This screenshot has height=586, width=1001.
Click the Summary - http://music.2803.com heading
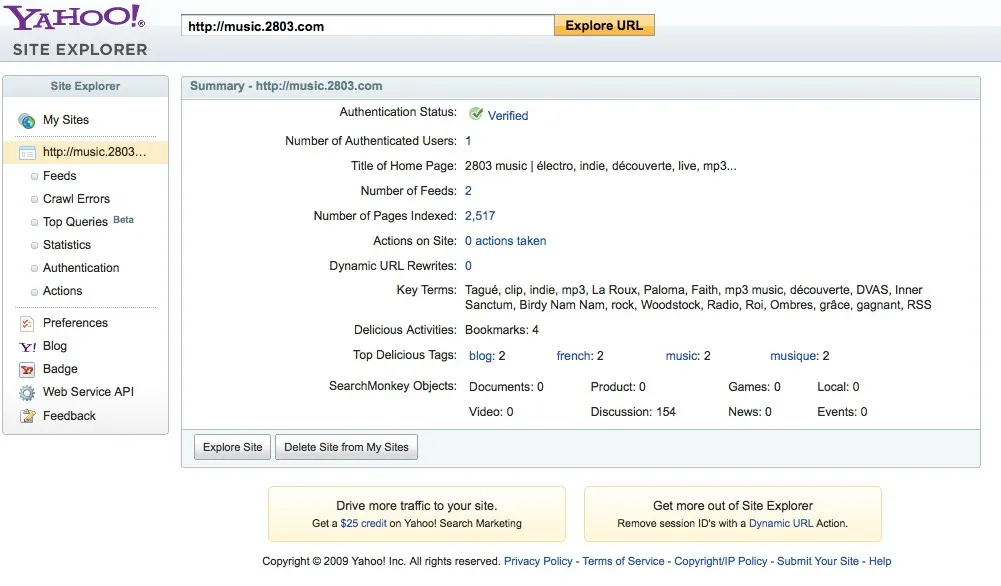click(x=286, y=86)
